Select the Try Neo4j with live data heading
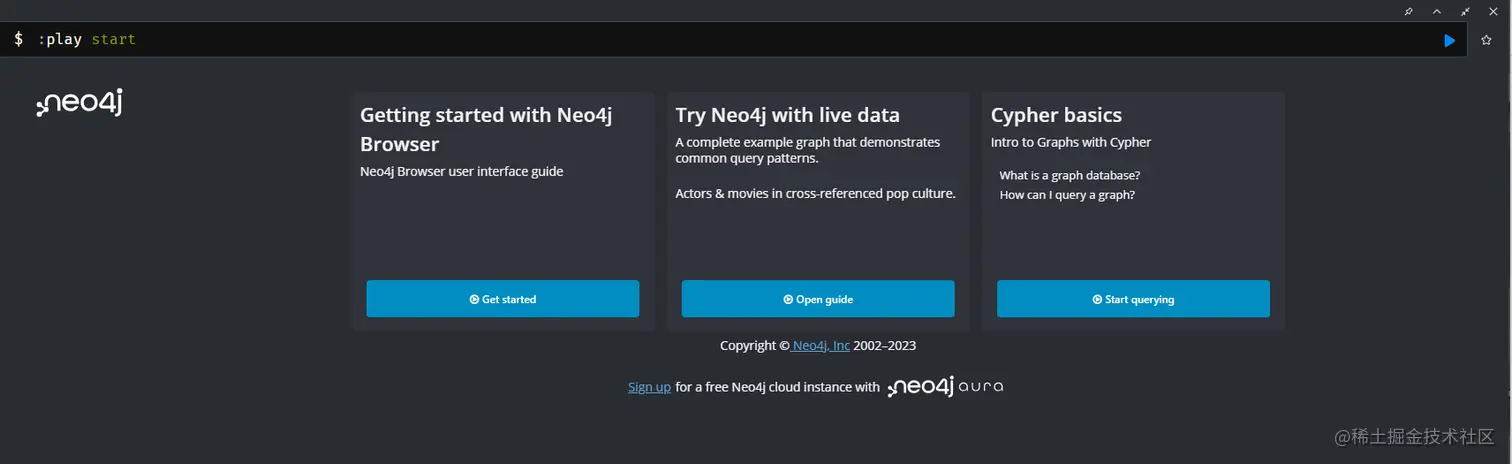The height and width of the screenshot is (464, 1512). [787, 115]
